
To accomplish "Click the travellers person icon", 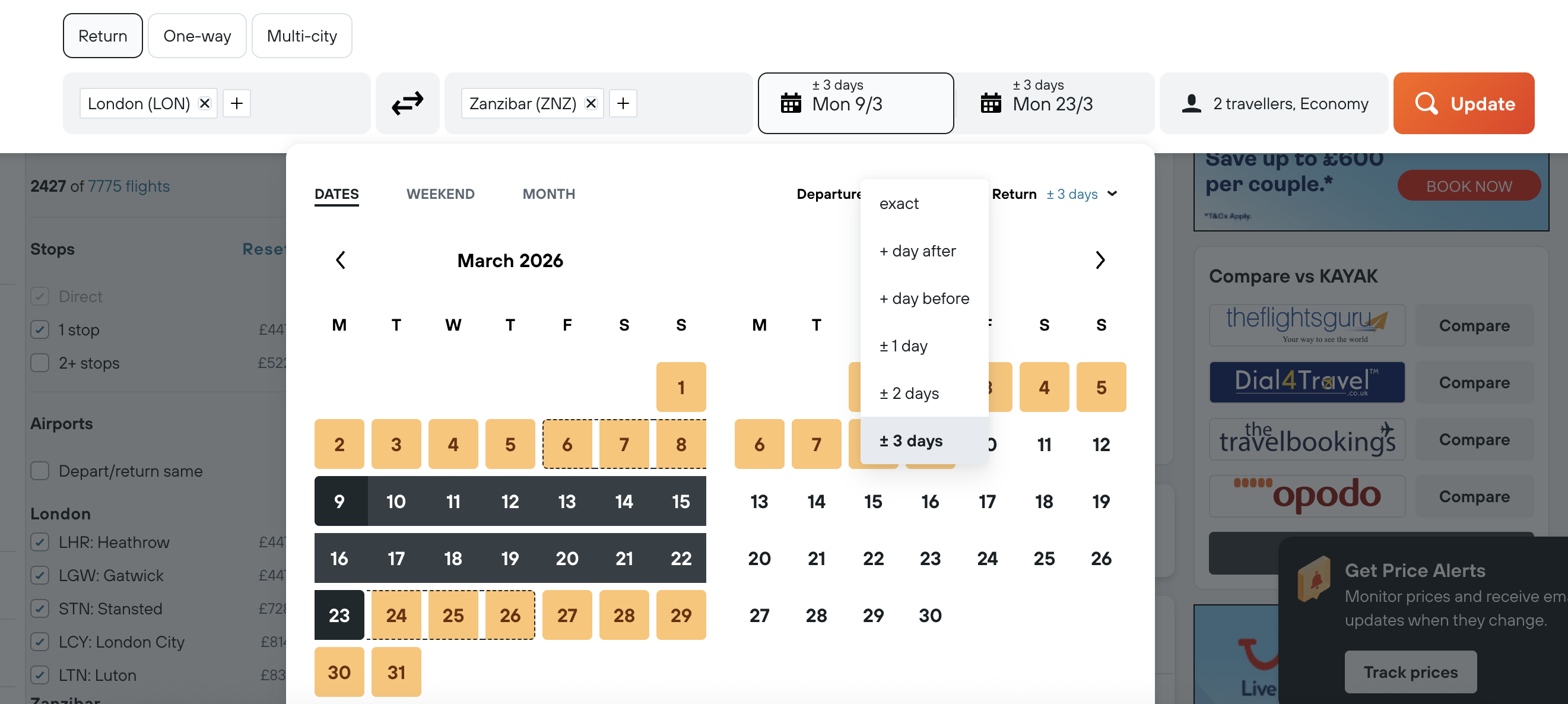I will click(x=1191, y=103).
